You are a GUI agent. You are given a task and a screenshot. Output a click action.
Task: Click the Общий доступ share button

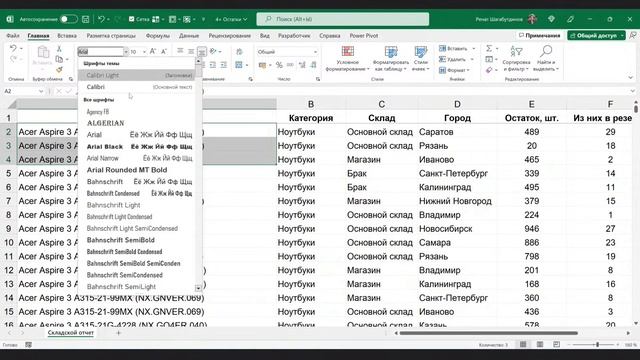coord(593,36)
